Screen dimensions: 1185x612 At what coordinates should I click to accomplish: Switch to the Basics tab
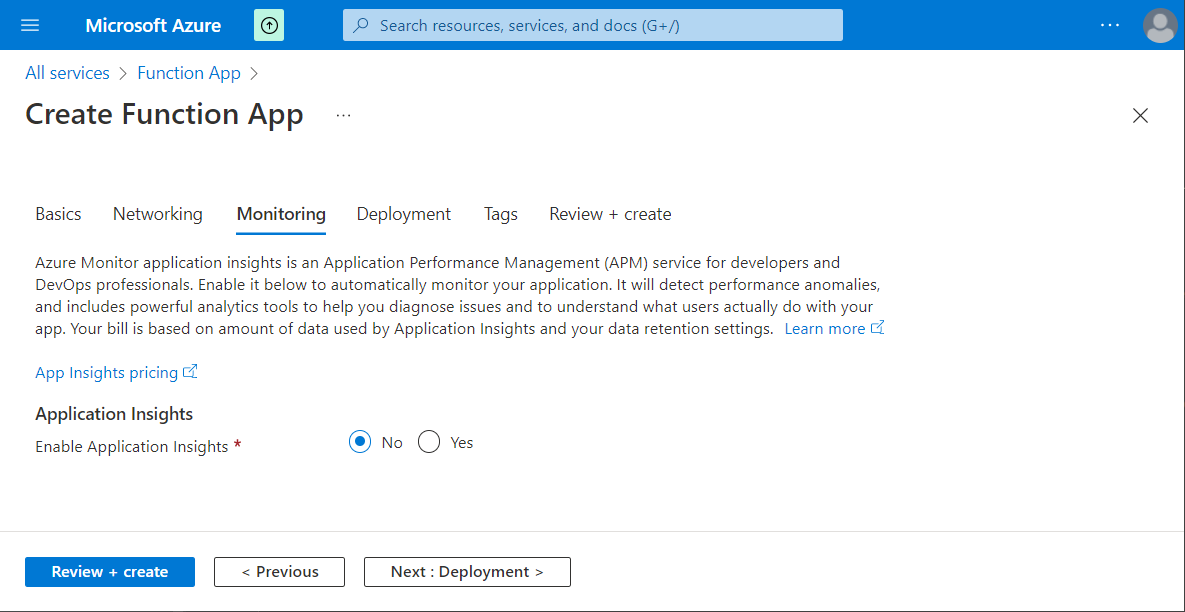pos(58,215)
